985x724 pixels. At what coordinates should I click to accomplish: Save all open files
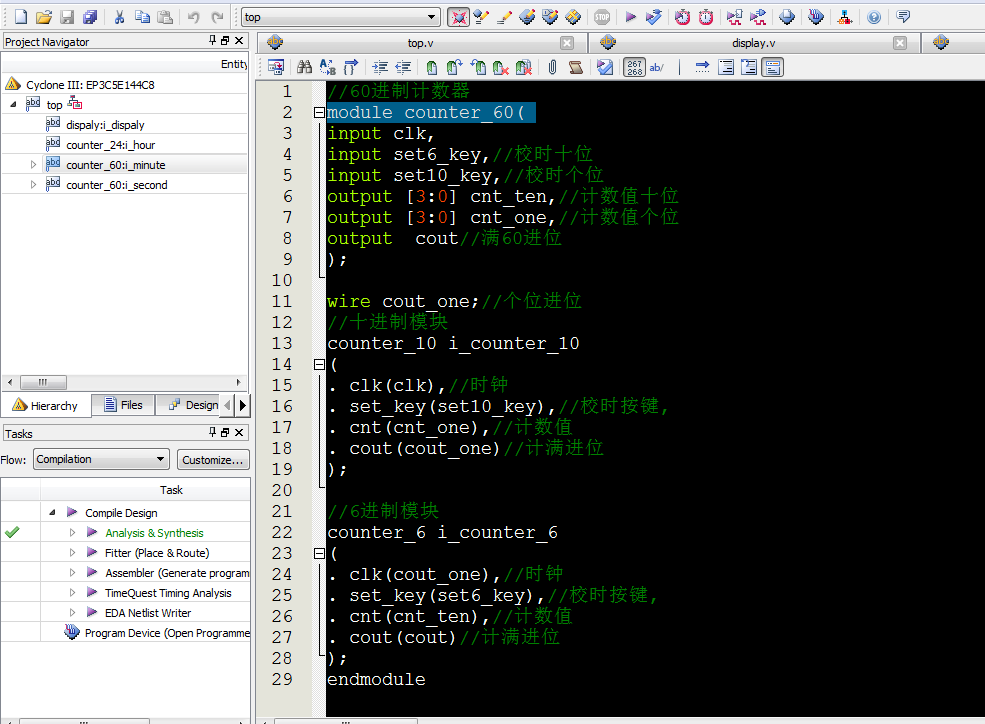90,17
